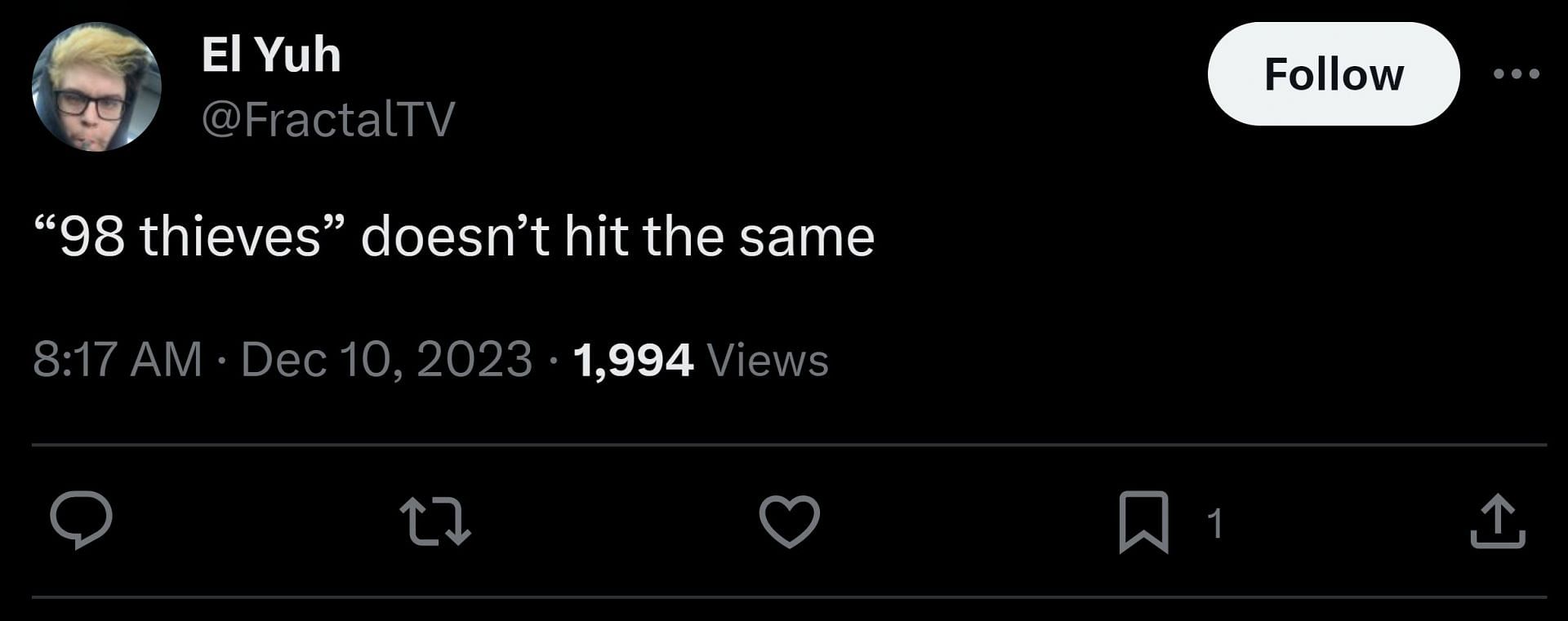Follow the El Yuh account
The height and width of the screenshot is (621, 1568).
coord(1333,74)
